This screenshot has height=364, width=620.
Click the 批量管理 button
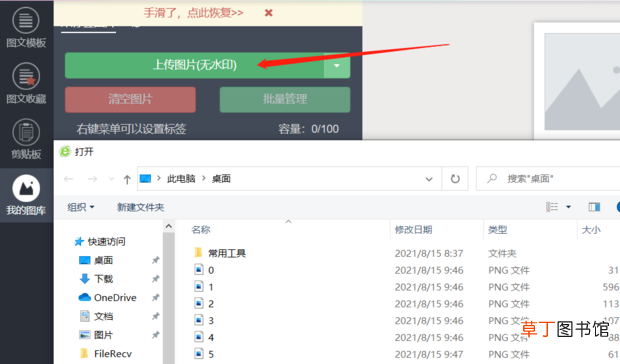(285, 99)
